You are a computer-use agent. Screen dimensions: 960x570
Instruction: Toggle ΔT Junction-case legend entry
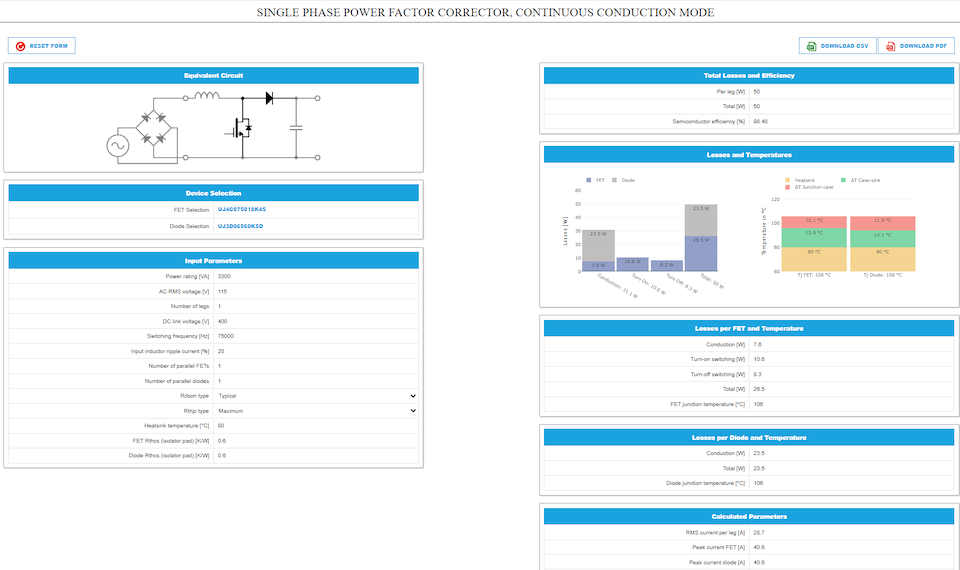click(809, 187)
